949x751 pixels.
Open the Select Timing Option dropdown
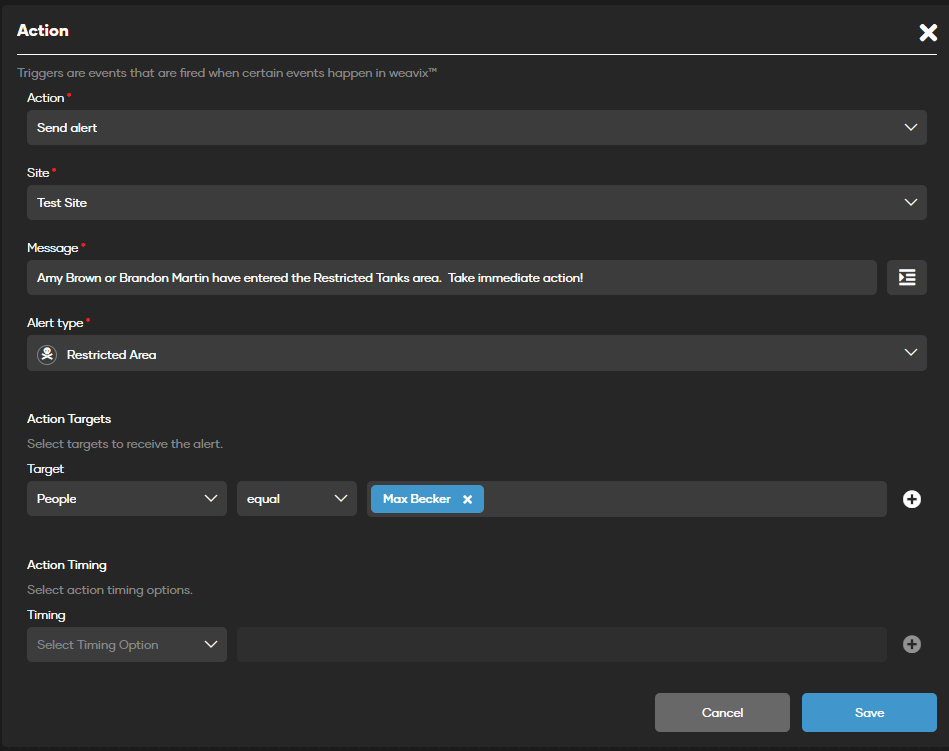pyautogui.click(x=126, y=644)
